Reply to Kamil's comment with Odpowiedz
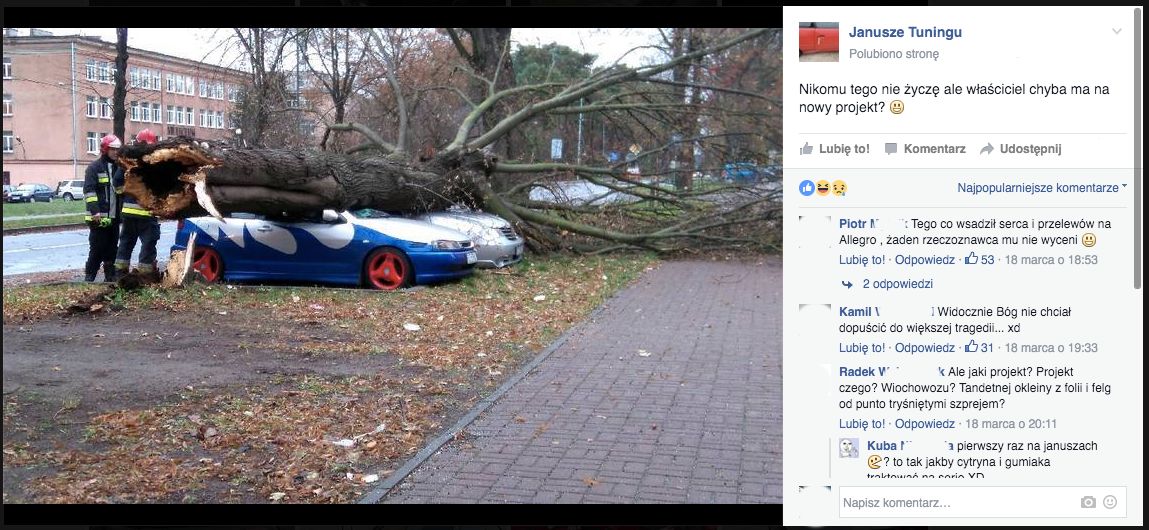Image resolution: width=1149 pixels, height=530 pixels. (925, 347)
